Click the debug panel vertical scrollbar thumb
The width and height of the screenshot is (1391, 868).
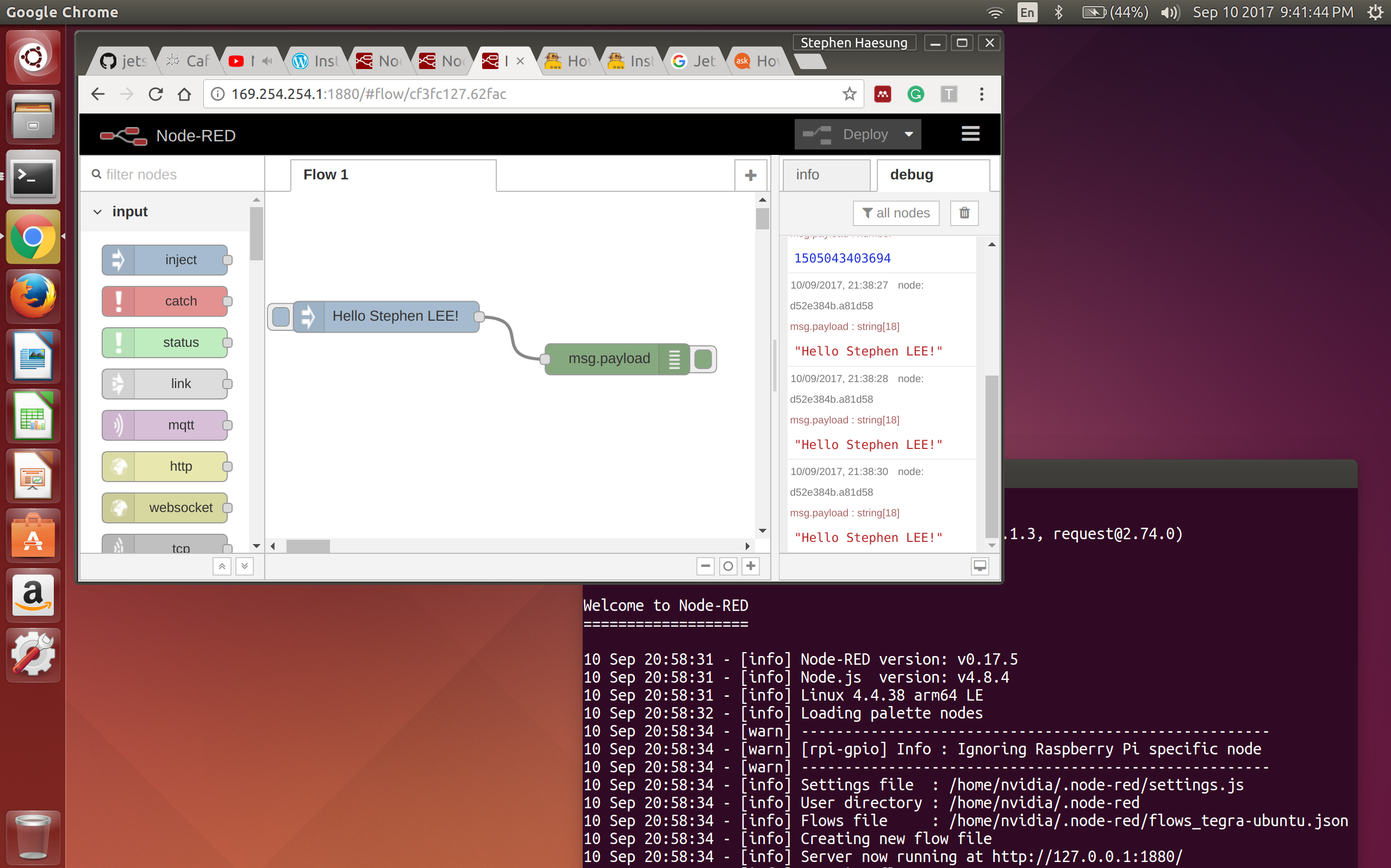[x=991, y=457]
